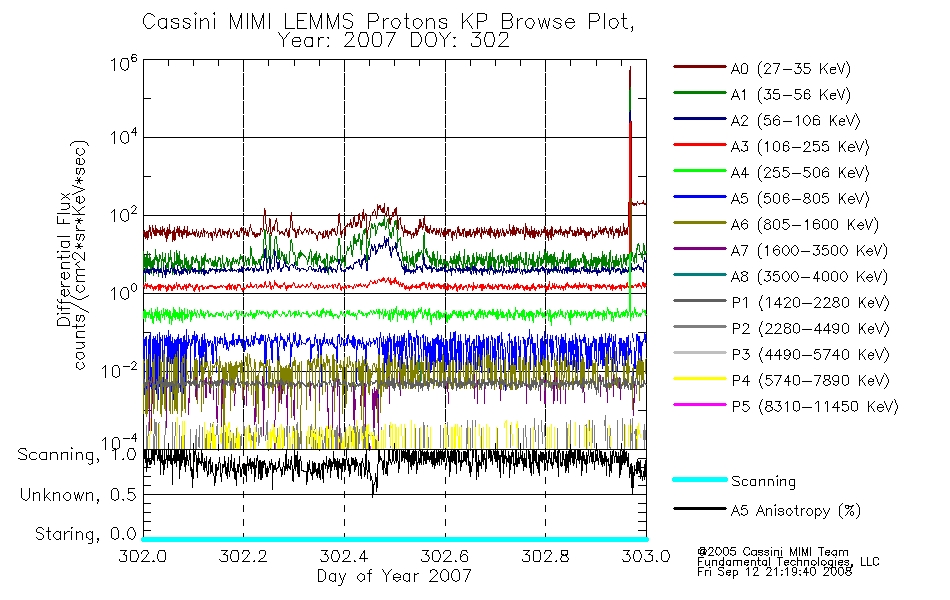The height and width of the screenshot is (600, 950).
Task: Click the Staring, 0.0 axis label
Action: [85, 535]
